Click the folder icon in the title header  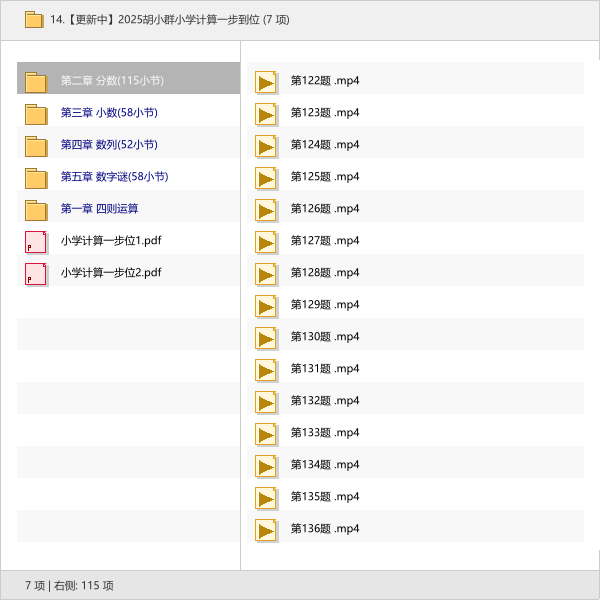coord(33,19)
